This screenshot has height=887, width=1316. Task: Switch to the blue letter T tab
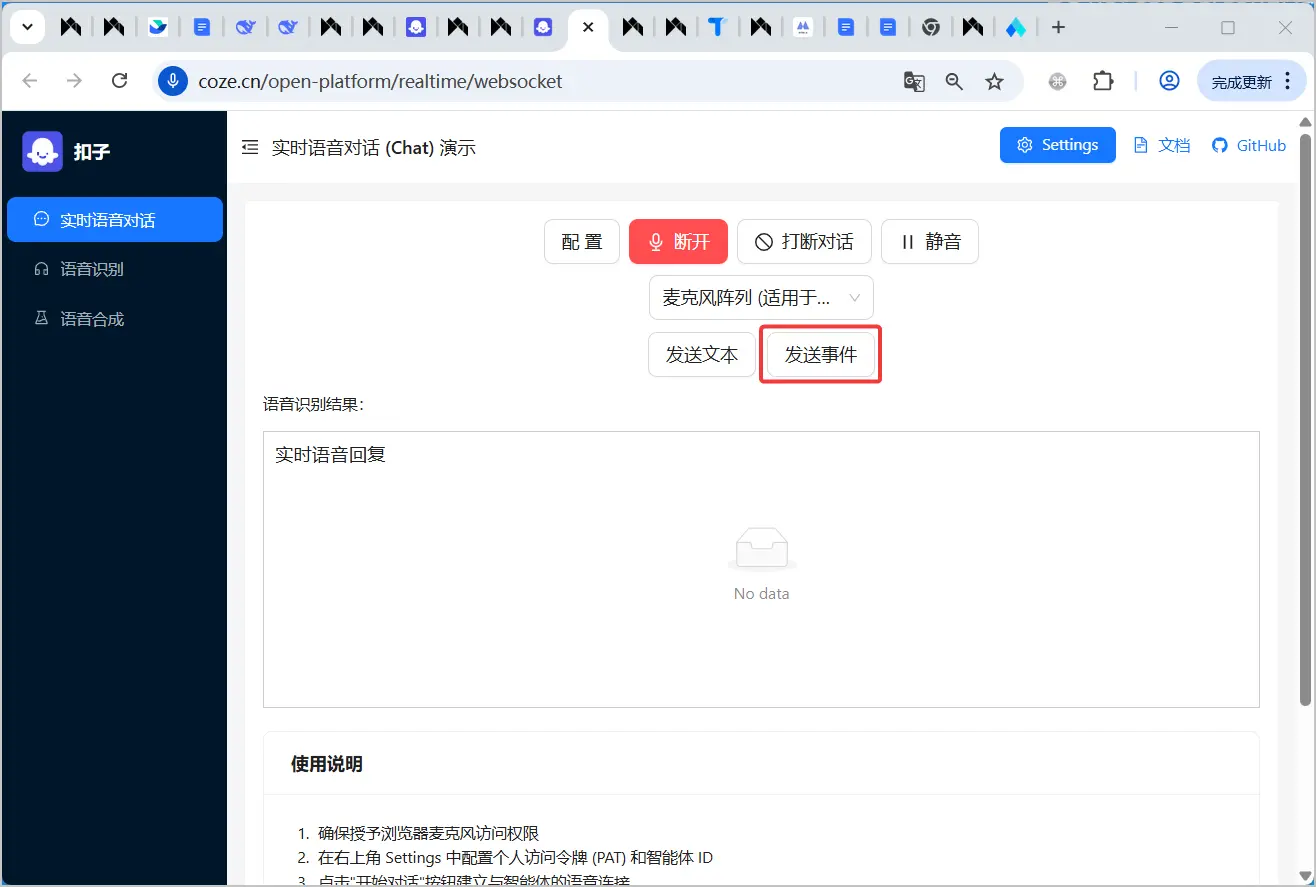pos(717,27)
